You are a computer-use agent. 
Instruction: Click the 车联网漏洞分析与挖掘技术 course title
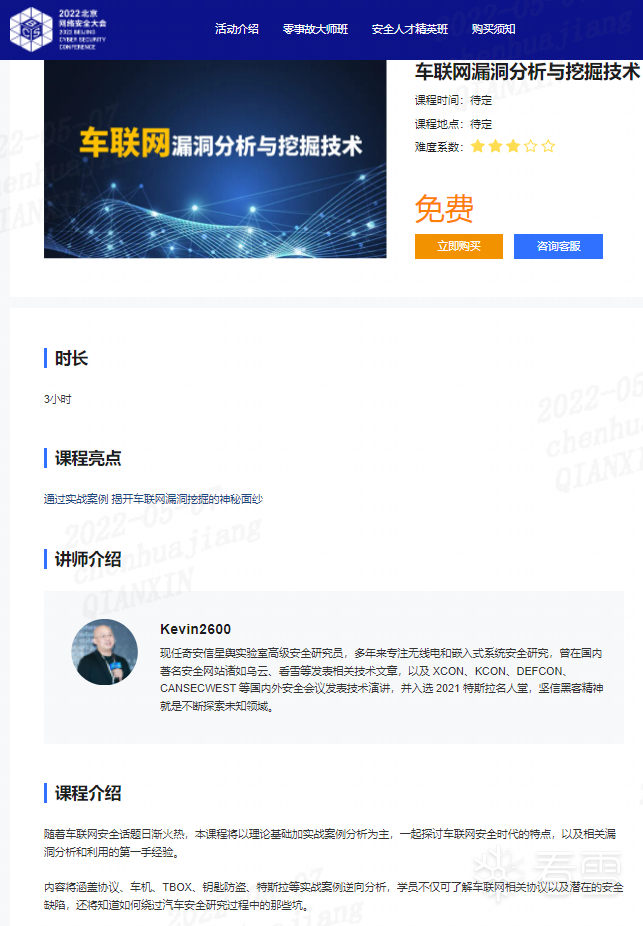tap(527, 71)
